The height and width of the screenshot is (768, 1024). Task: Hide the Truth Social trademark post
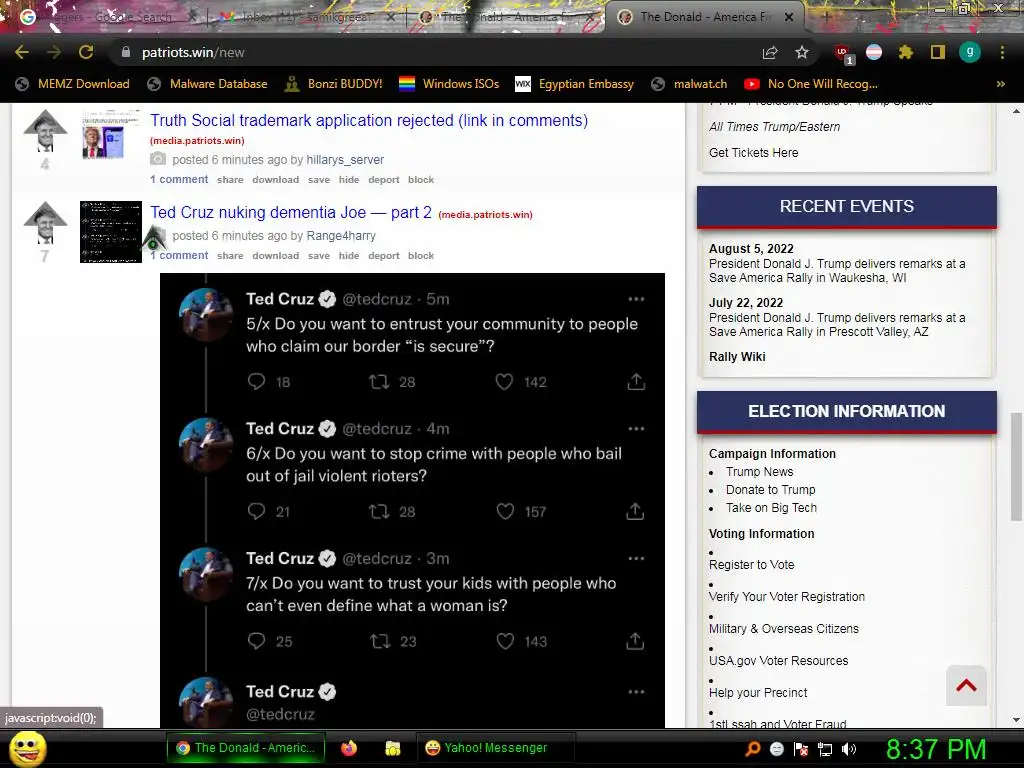click(x=349, y=180)
